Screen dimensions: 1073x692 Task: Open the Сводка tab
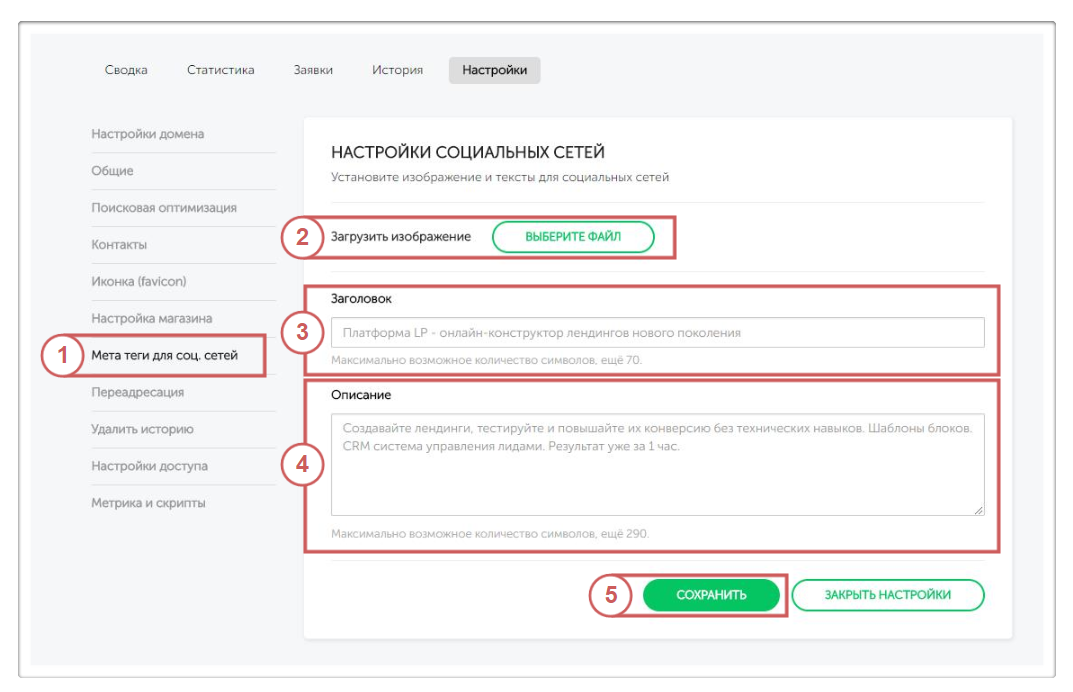126,70
